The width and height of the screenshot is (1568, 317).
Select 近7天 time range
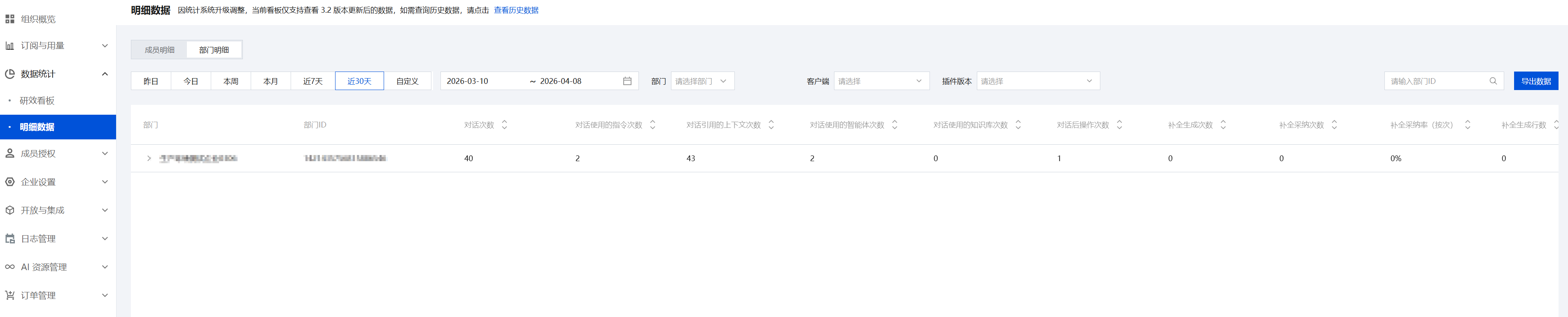click(x=313, y=81)
